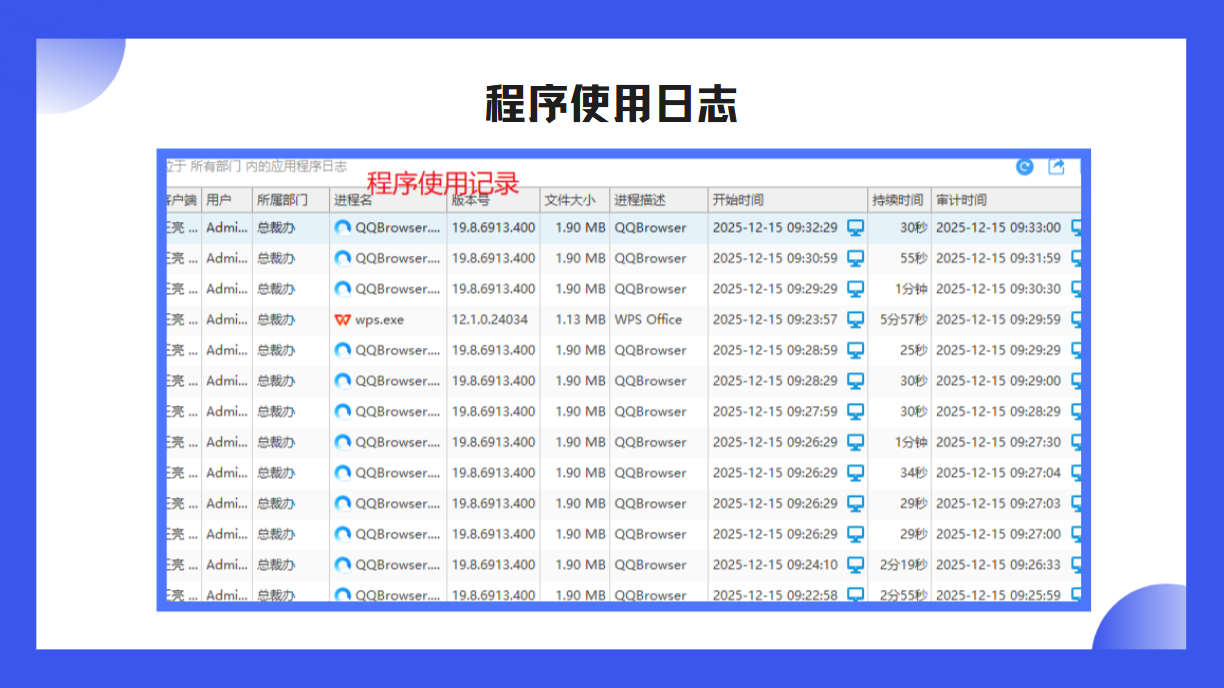Sort by the 进程描述 column header
1224x688 pixels.
point(659,200)
